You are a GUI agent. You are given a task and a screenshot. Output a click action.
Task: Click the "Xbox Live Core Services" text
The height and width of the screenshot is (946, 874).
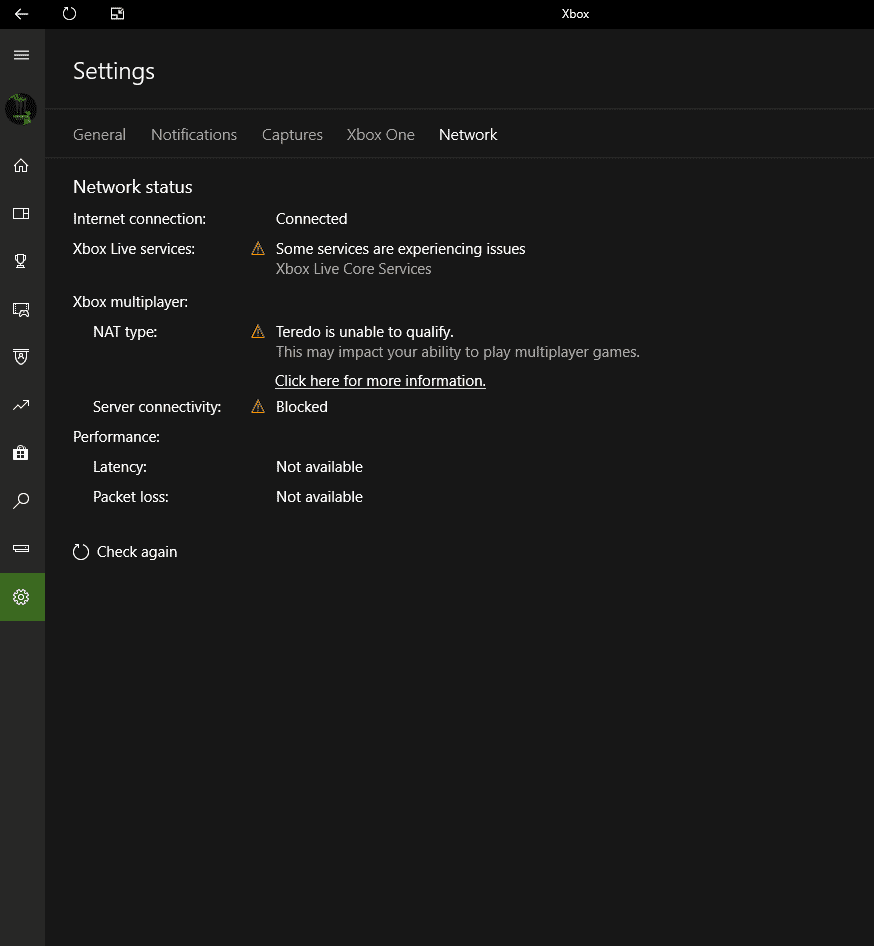[x=353, y=268]
